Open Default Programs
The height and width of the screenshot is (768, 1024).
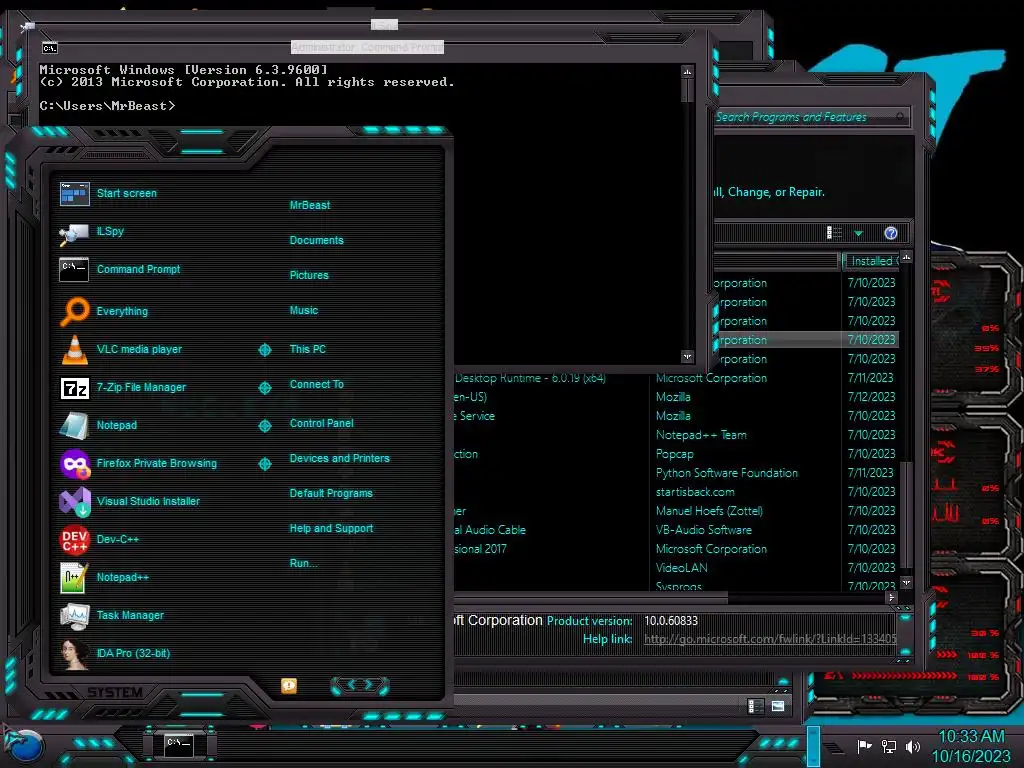pos(331,493)
